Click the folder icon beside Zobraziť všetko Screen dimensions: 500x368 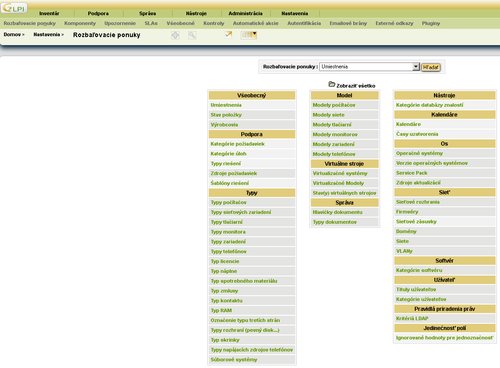[331, 84]
